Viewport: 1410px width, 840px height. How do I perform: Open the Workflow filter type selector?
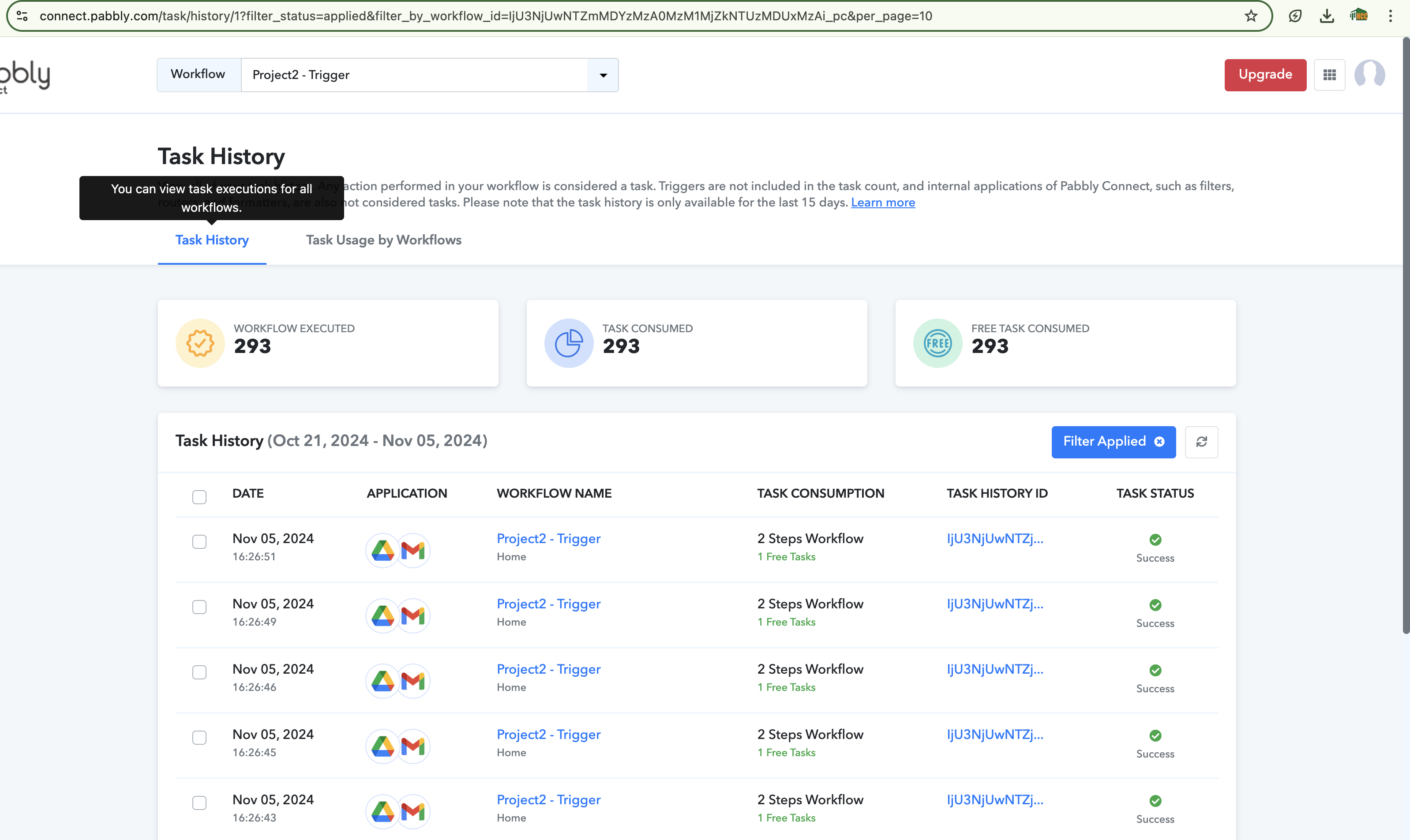(199, 75)
